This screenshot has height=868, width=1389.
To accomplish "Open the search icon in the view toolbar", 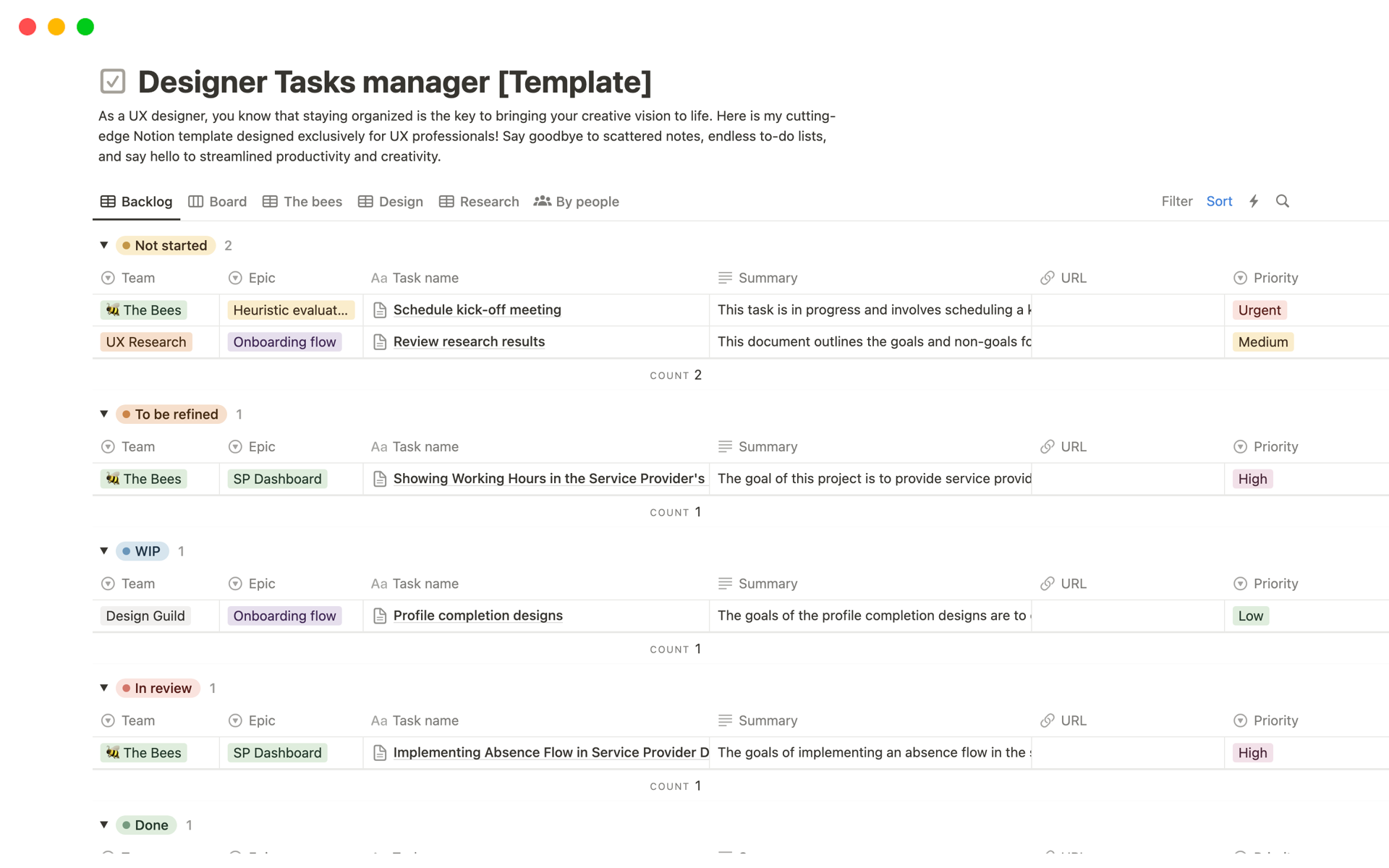I will click(x=1283, y=201).
